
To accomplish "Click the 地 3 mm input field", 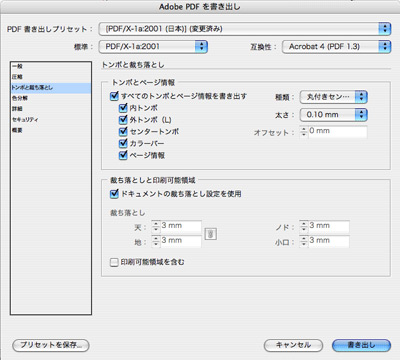I will (x=180, y=241).
